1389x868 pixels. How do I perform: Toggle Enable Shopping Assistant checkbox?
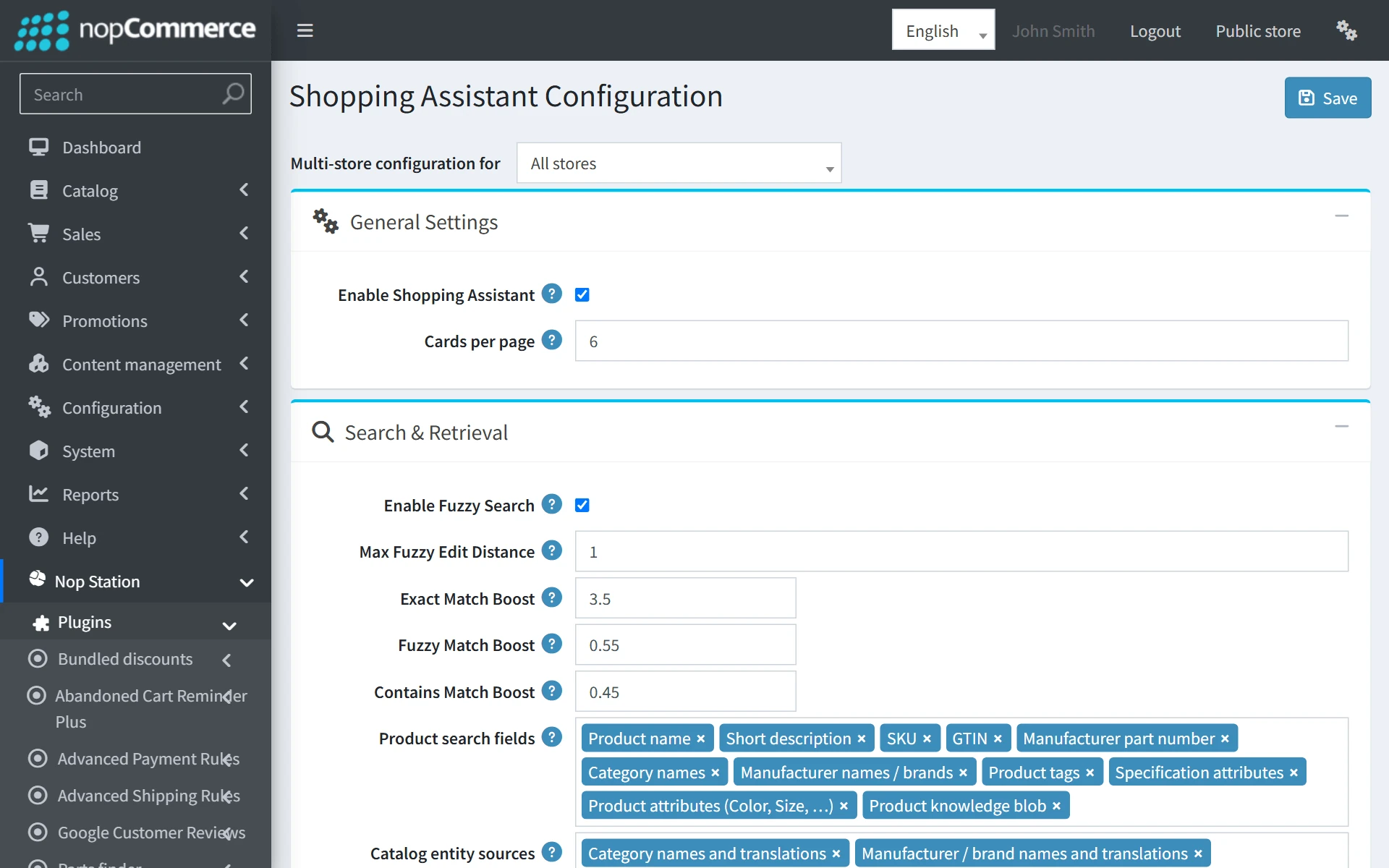pyautogui.click(x=582, y=294)
